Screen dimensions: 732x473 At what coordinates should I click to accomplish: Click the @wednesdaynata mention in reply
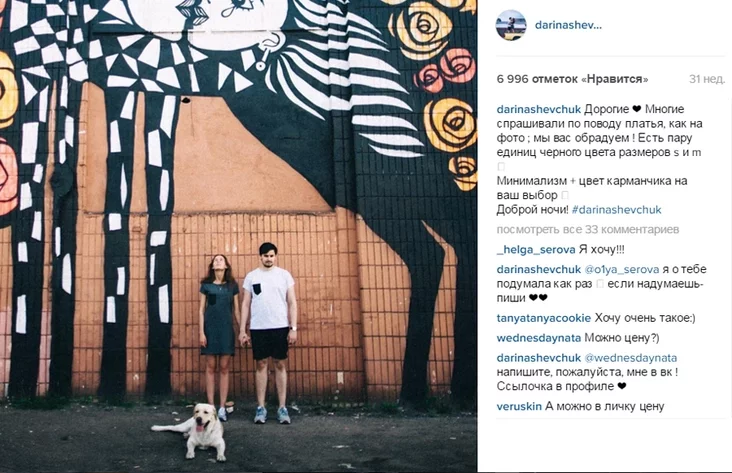pos(631,358)
